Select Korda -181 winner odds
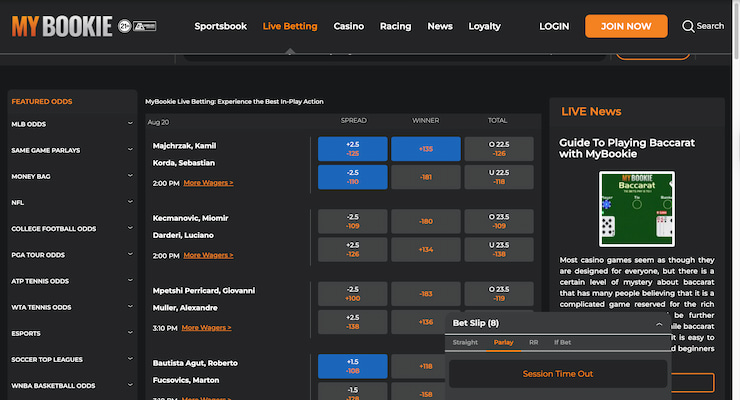740x400 pixels. click(x=426, y=177)
